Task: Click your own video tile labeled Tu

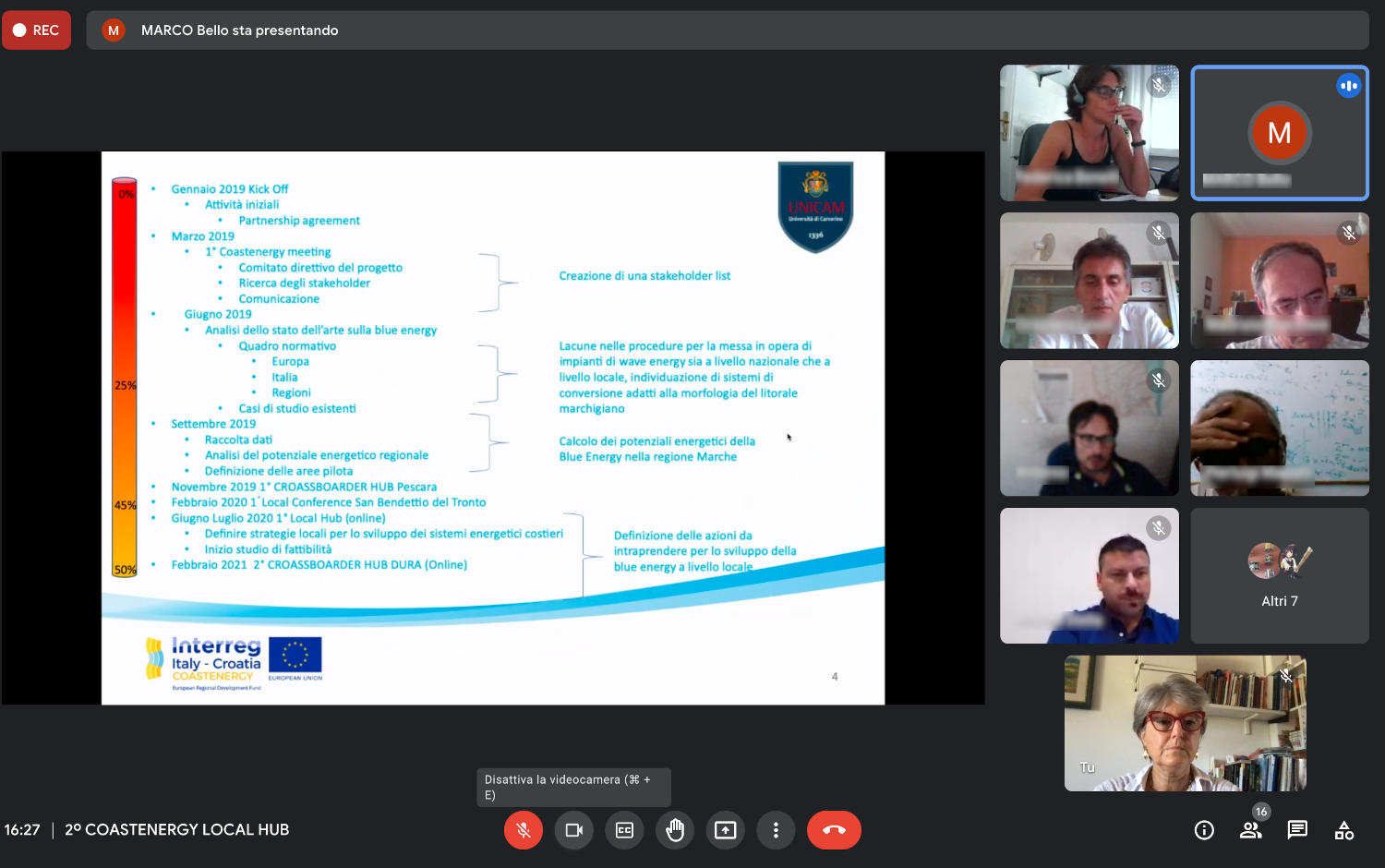Action: click(x=1185, y=723)
